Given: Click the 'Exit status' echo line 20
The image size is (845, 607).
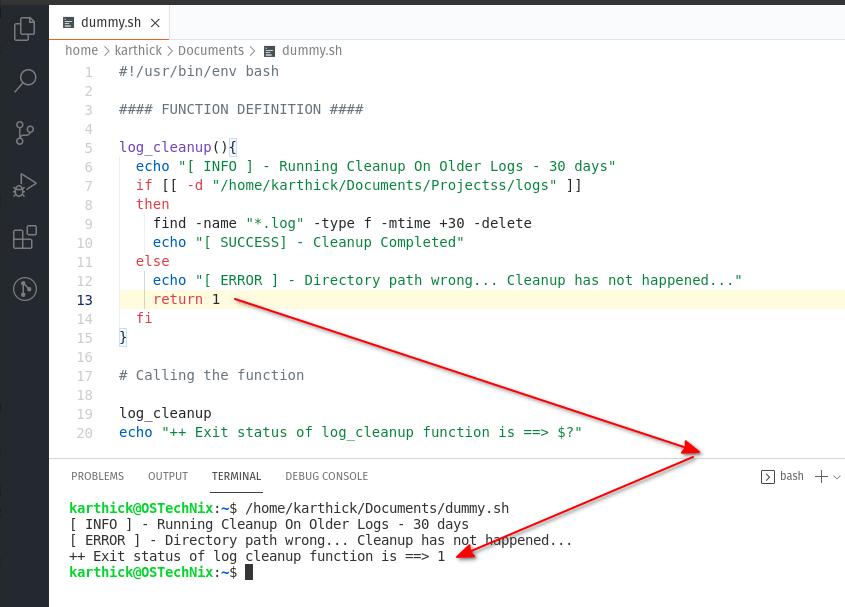Looking at the screenshot, I should 350,432.
